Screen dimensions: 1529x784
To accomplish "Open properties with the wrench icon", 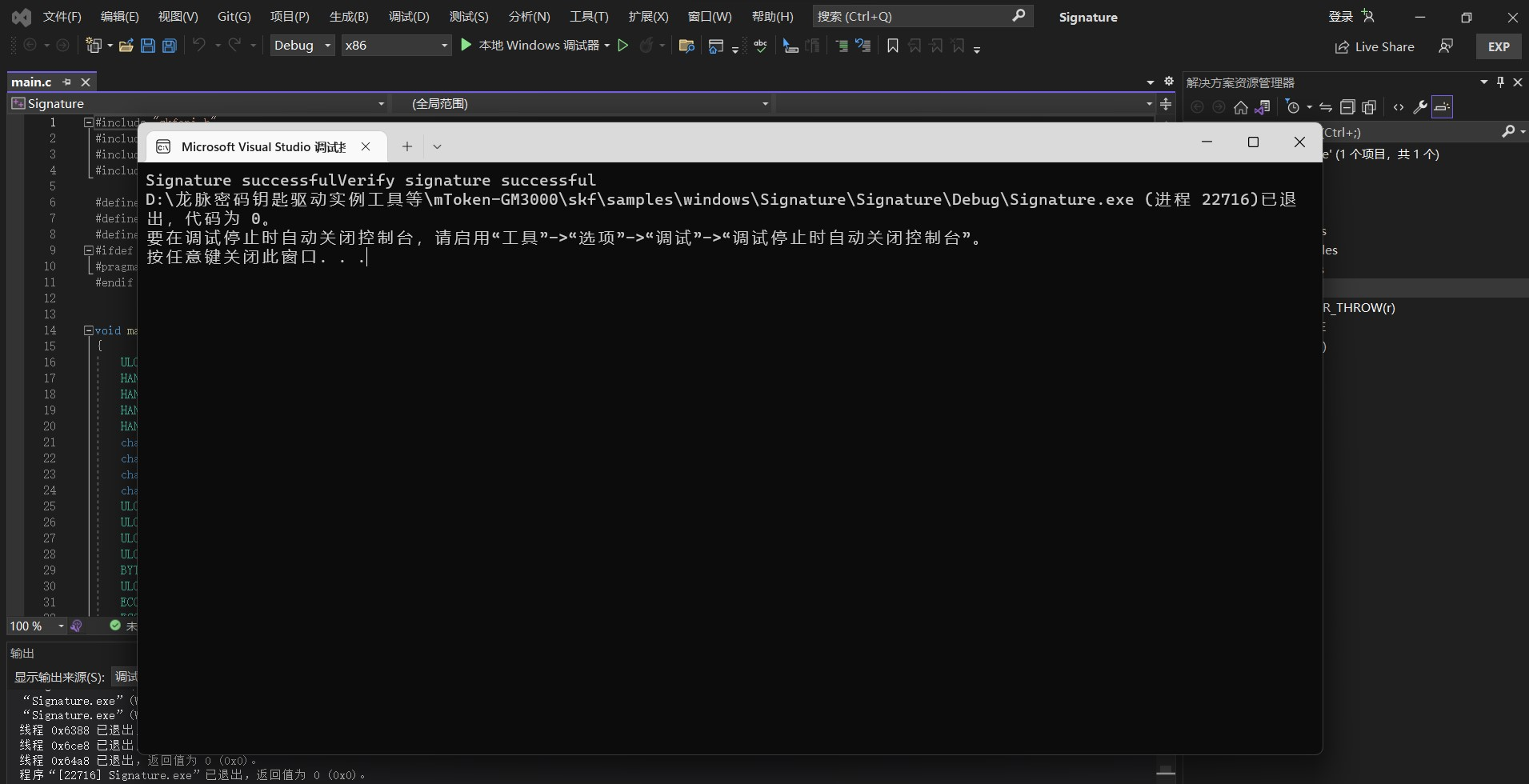I will (x=1420, y=107).
